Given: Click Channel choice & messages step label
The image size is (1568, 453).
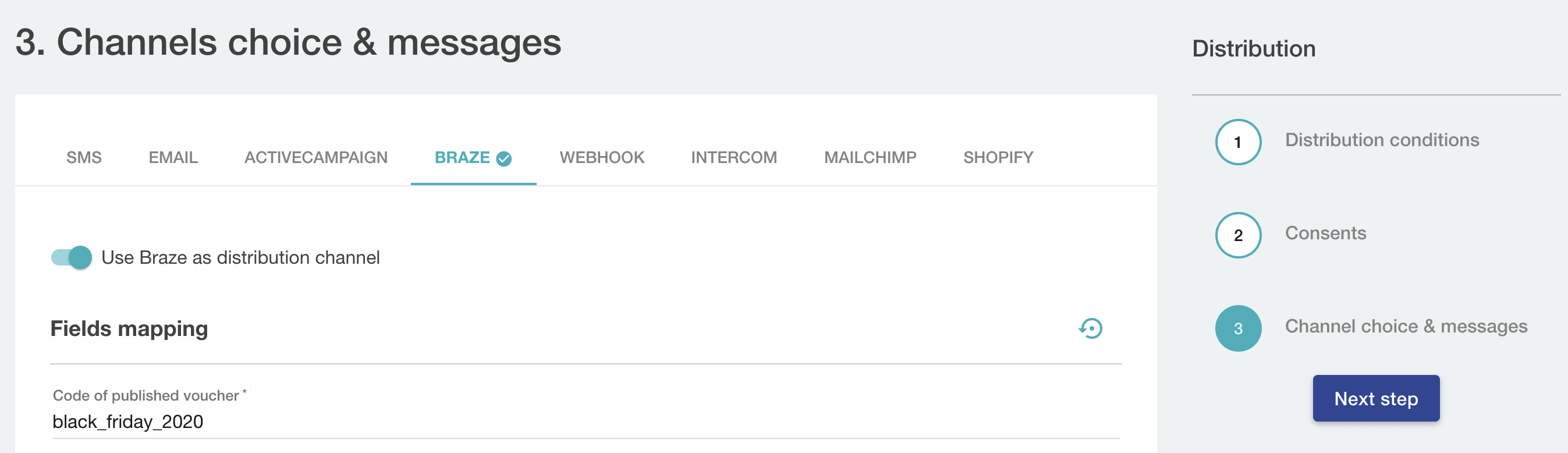Looking at the screenshot, I should tap(1406, 326).
